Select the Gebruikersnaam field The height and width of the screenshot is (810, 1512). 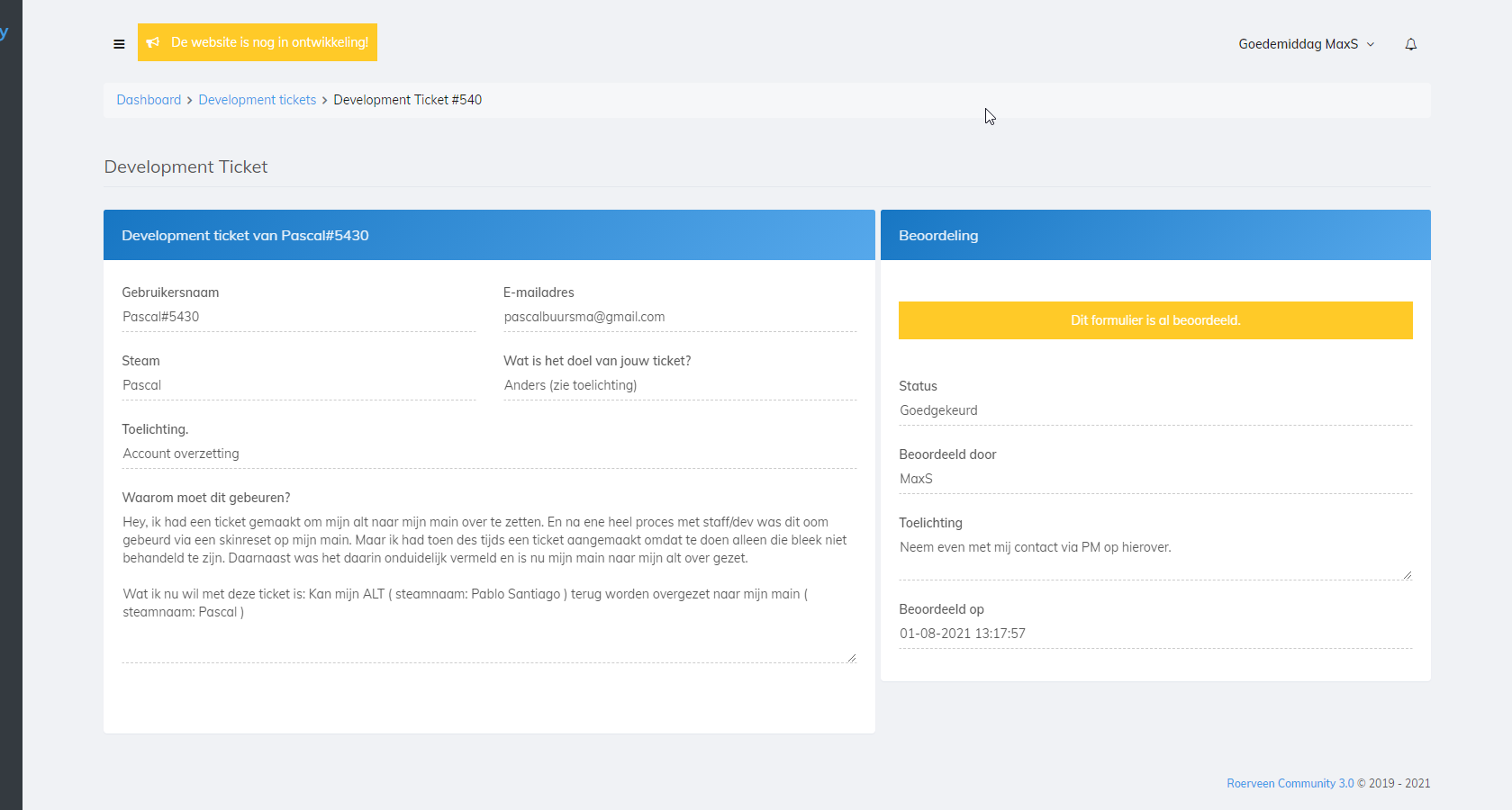pos(298,317)
